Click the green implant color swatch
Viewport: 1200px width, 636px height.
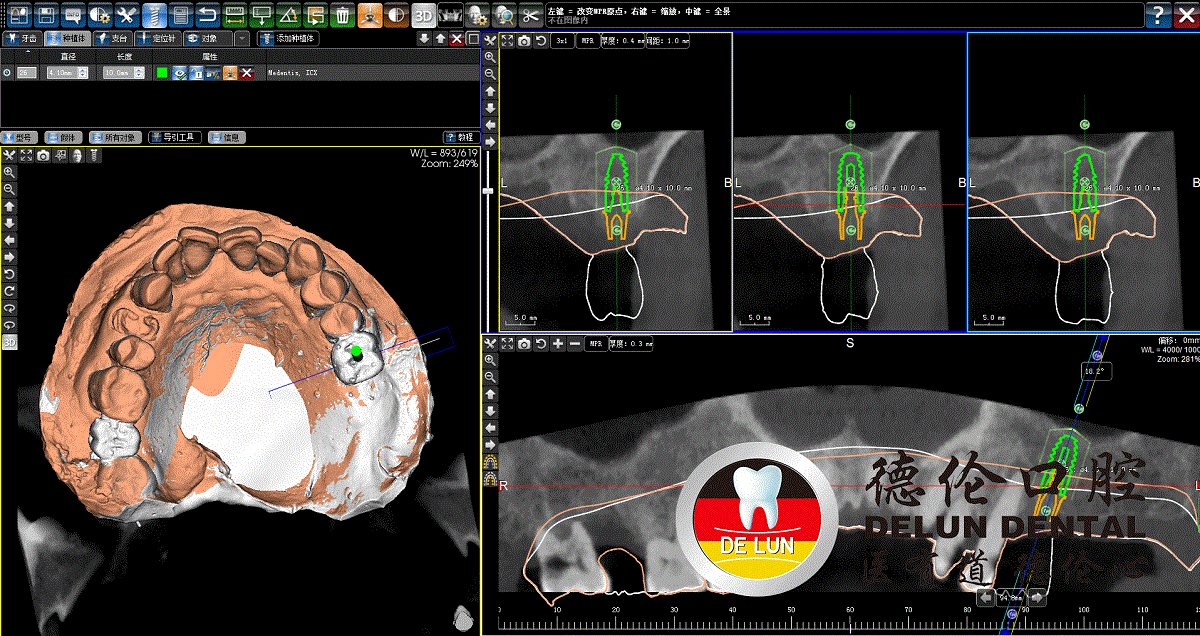[x=162, y=73]
